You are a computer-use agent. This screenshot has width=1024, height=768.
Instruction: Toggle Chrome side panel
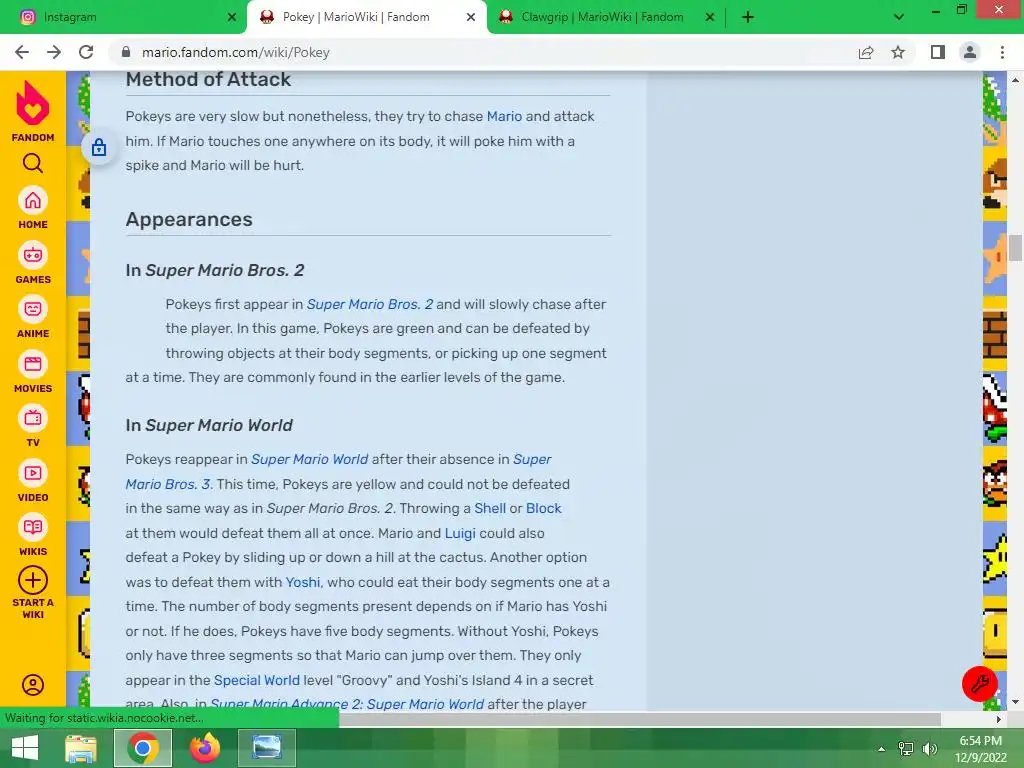pyautogui.click(x=938, y=52)
